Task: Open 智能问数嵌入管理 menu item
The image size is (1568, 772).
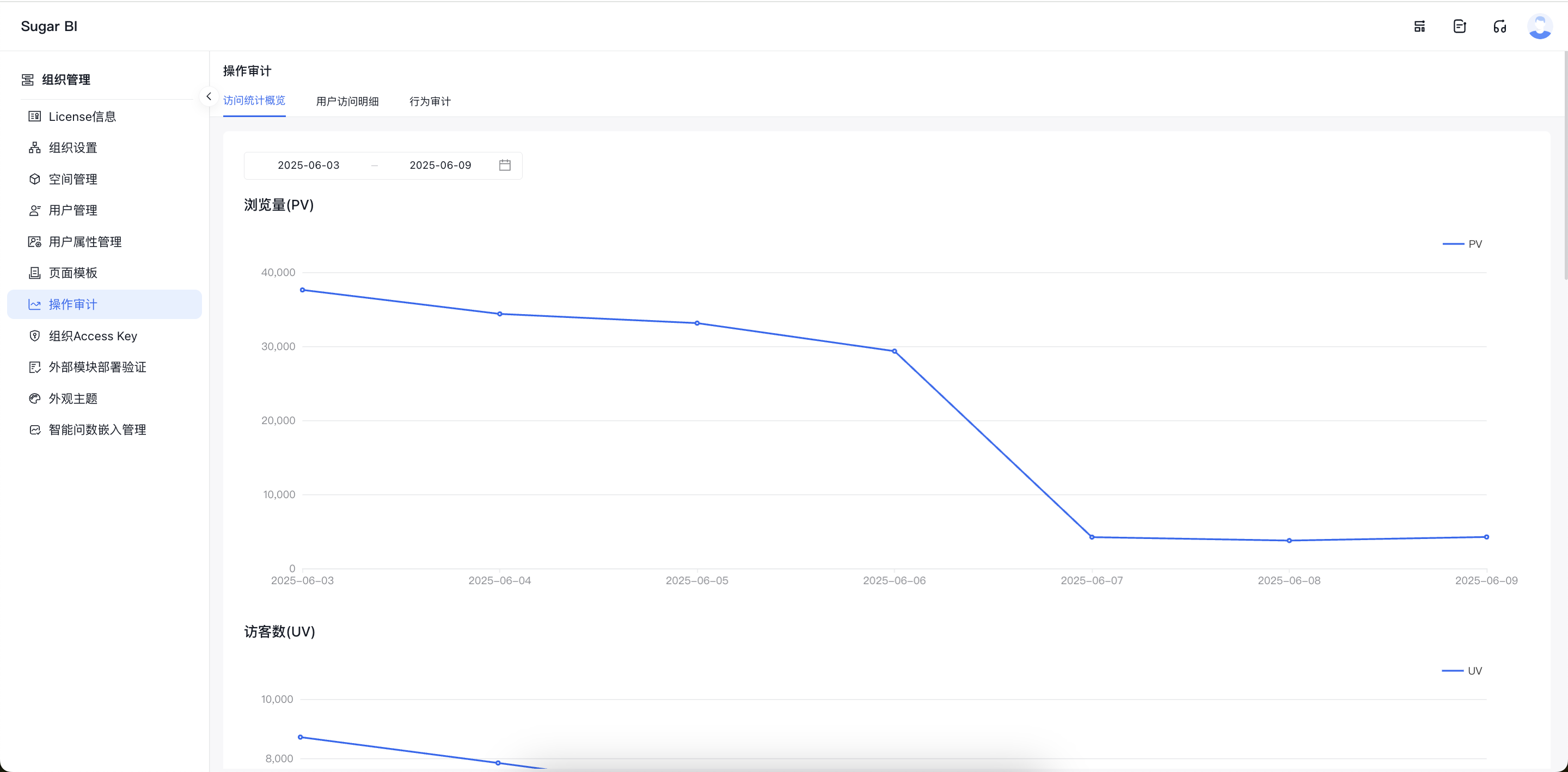Action: [104, 430]
